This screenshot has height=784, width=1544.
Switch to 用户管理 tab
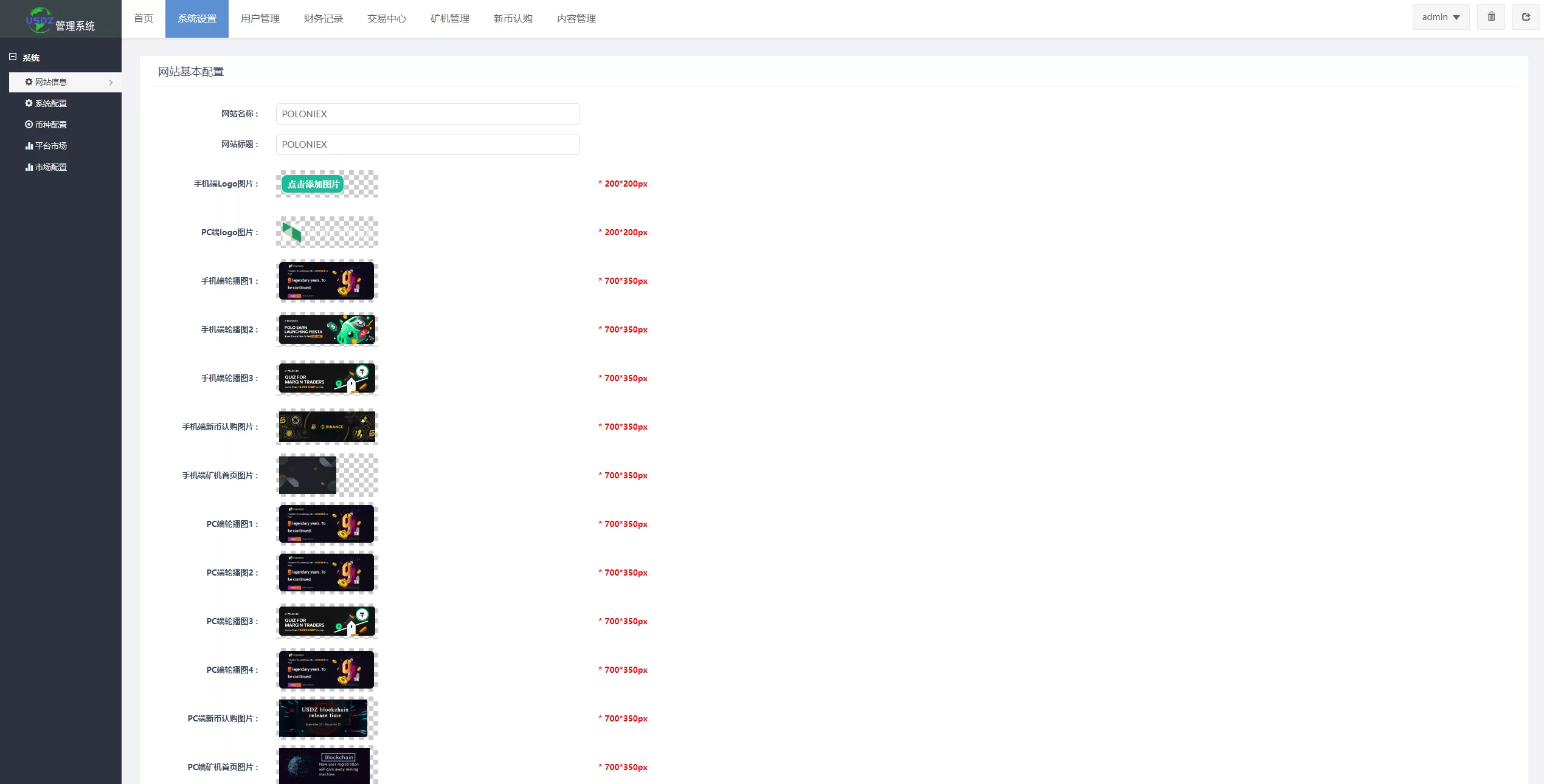(260, 19)
